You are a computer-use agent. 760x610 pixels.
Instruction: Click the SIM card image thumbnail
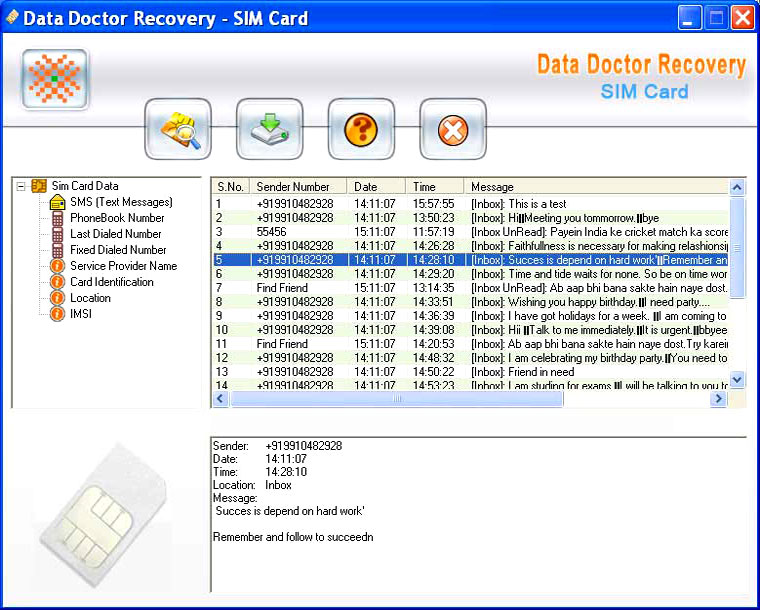pos(104,514)
